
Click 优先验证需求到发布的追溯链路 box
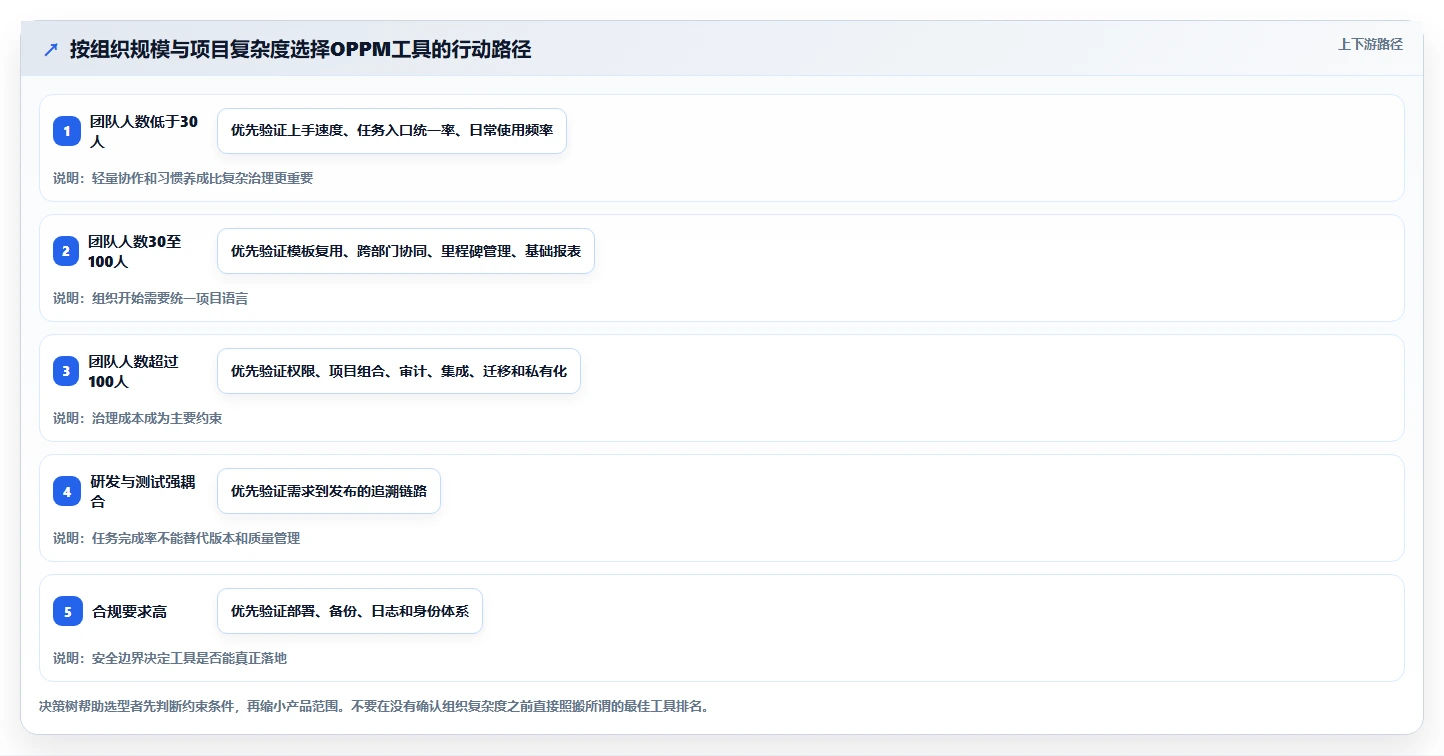pos(329,491)
